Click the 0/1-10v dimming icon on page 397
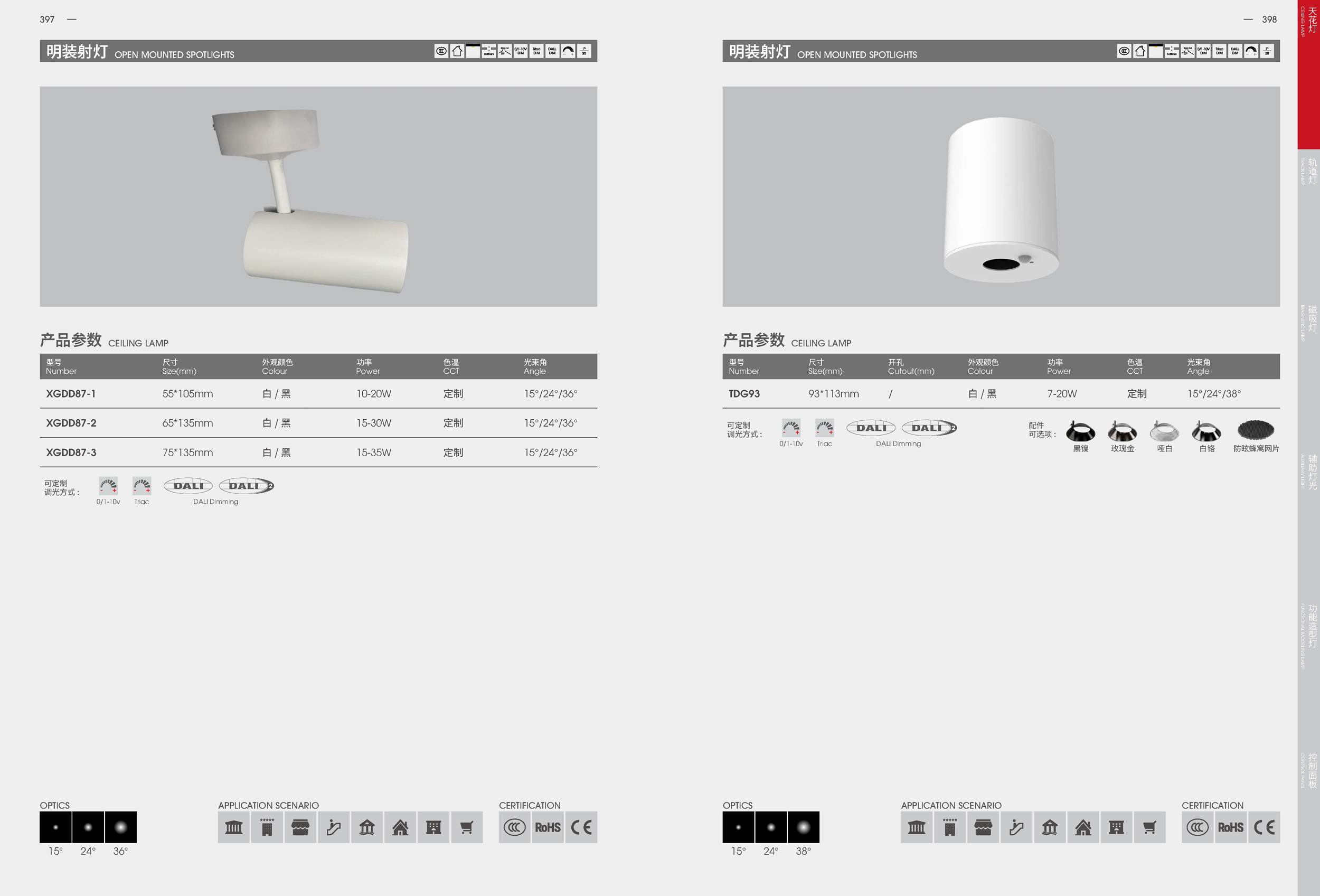This screenshot has width=1320, height=896. [x=108, y=485]
